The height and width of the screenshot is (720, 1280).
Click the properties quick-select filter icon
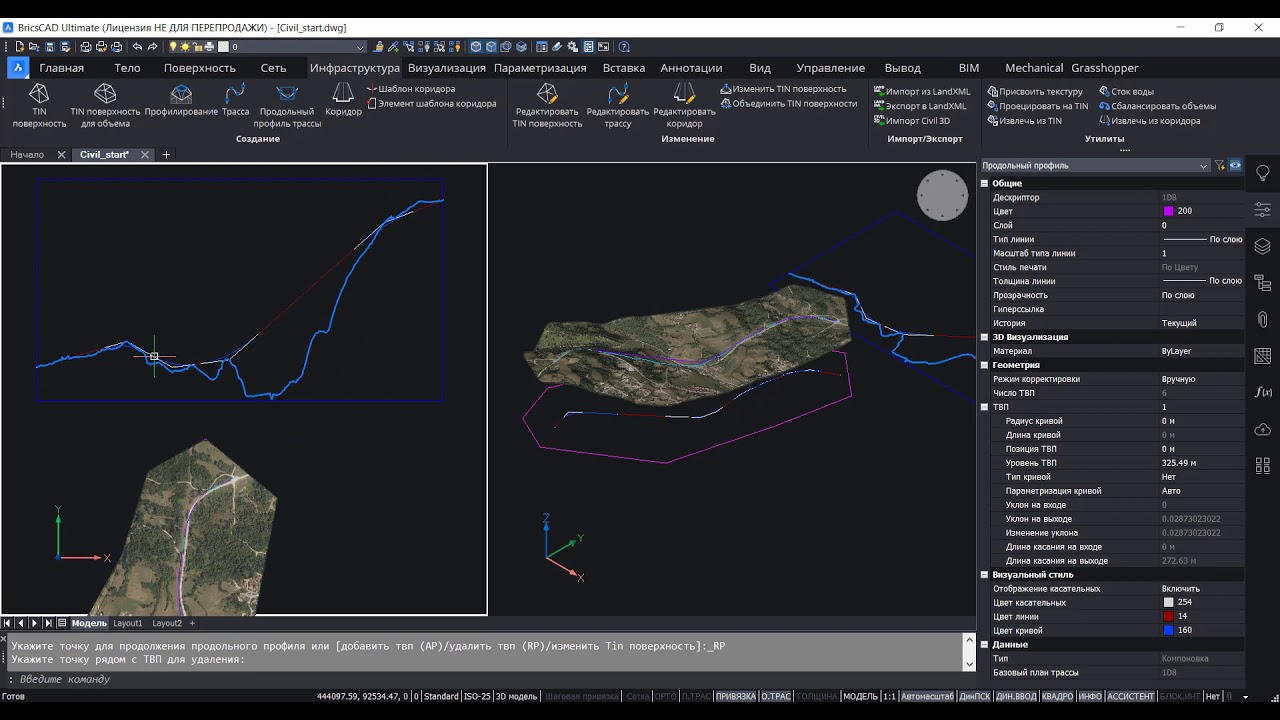click(x=1220, y=166)
